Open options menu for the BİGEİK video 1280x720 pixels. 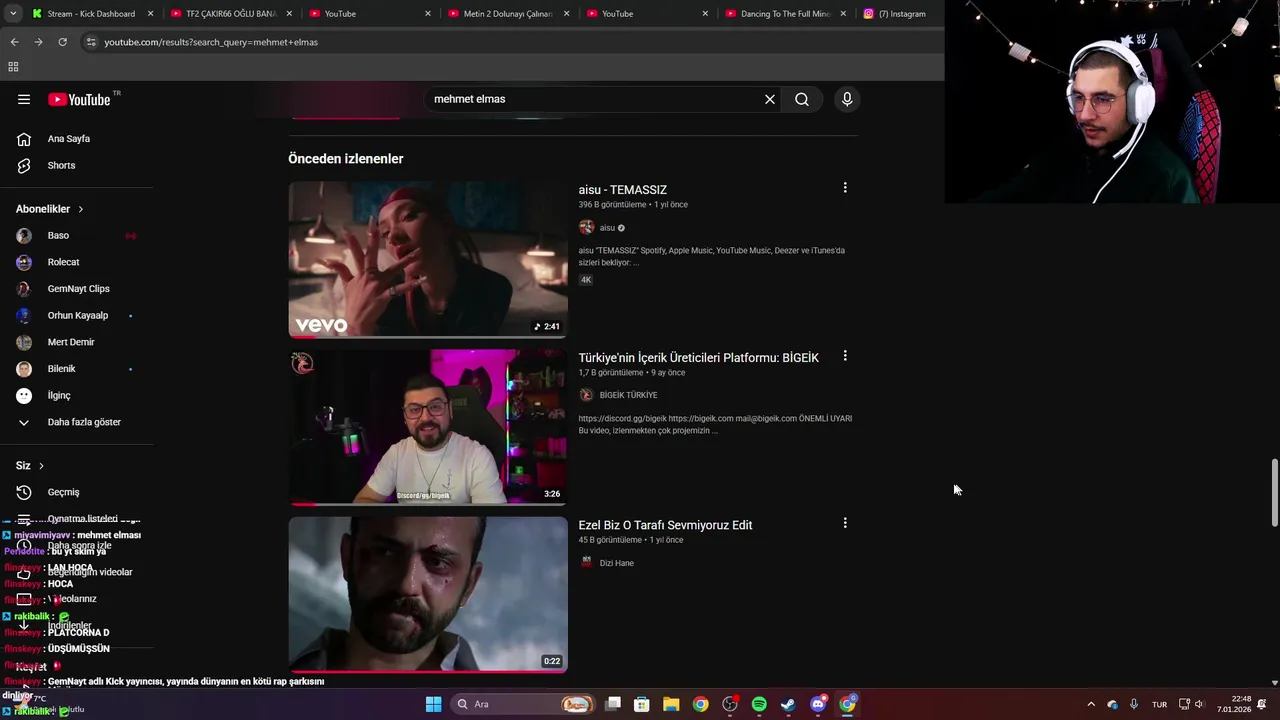point(845,356)
